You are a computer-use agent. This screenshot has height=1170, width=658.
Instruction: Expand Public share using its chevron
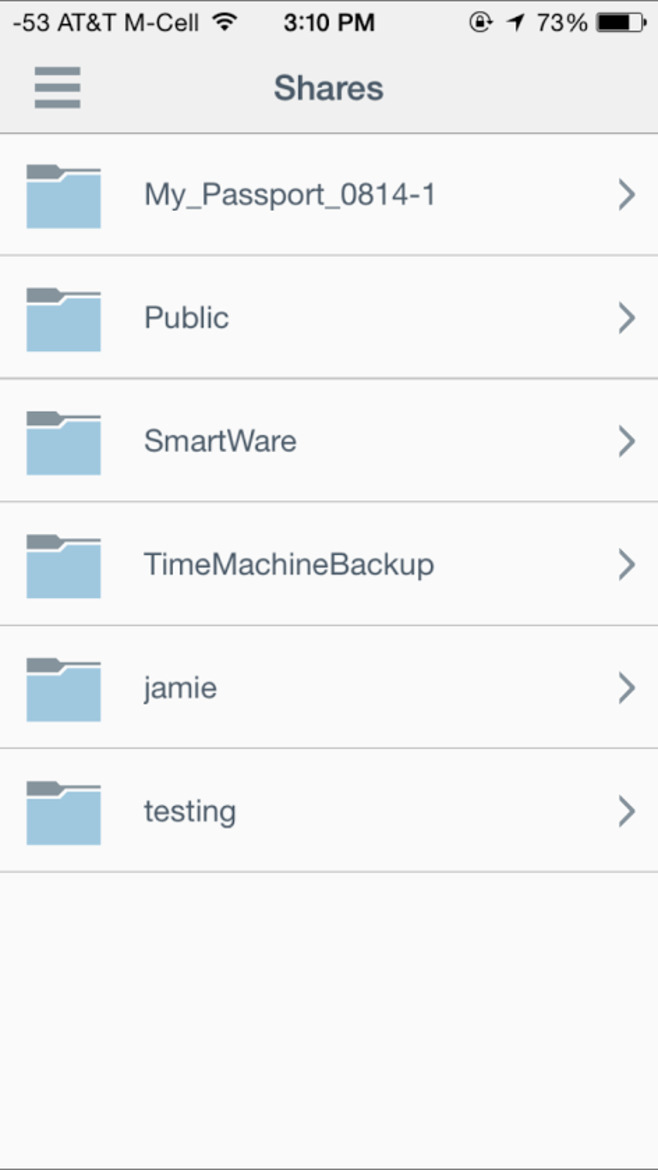[x=627, y=318]
